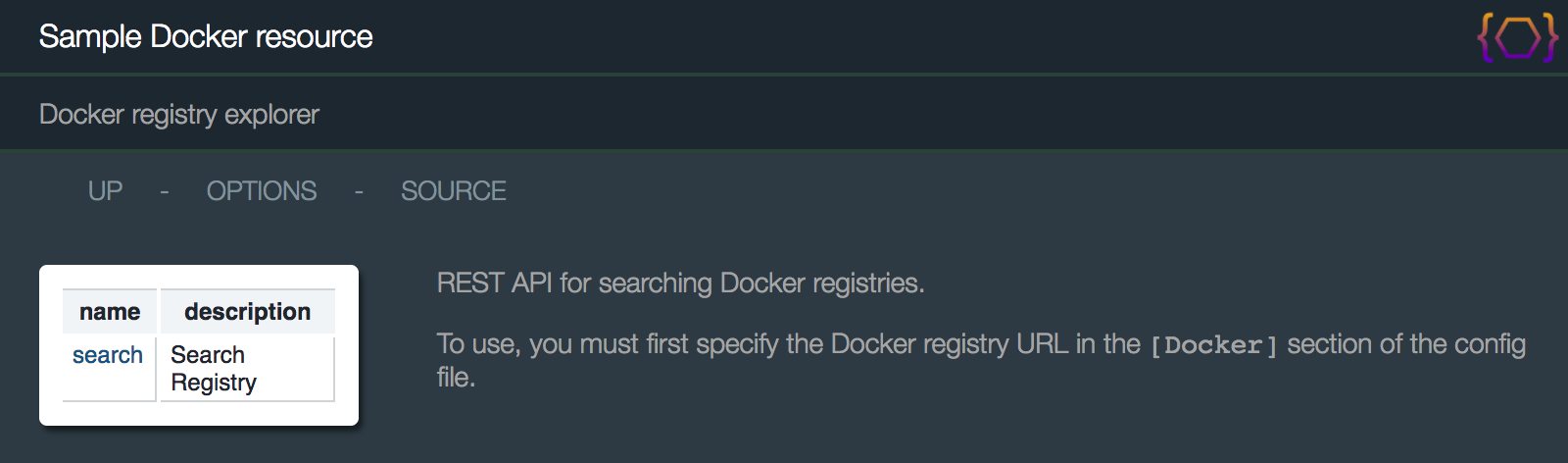Image resolution: width=1568 pixels, height=463 pixels.
Task: Open the search child resource link
Action: pyautogui.click(x=108, y=355)
